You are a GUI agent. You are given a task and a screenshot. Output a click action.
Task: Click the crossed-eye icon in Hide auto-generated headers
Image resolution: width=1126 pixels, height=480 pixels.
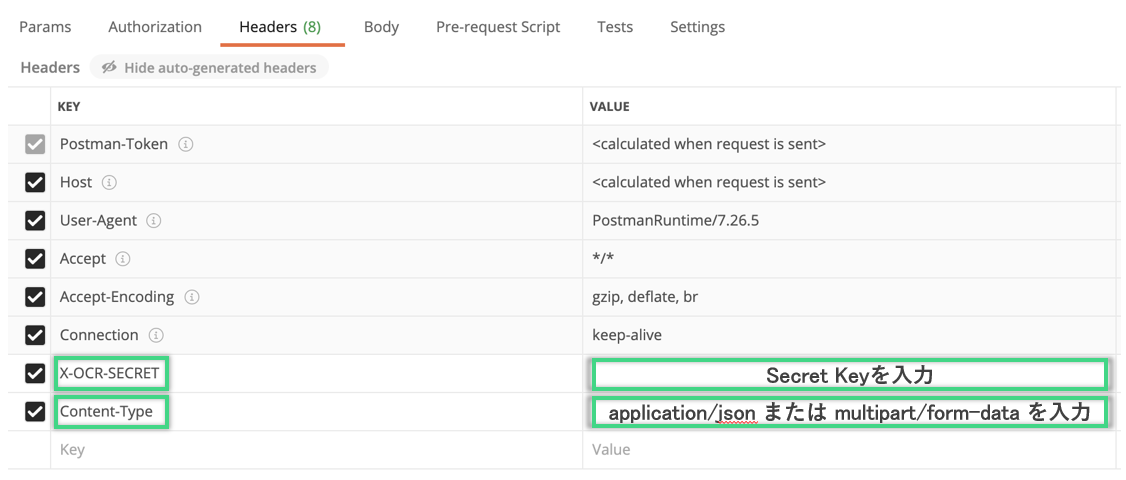coord(109,68)
